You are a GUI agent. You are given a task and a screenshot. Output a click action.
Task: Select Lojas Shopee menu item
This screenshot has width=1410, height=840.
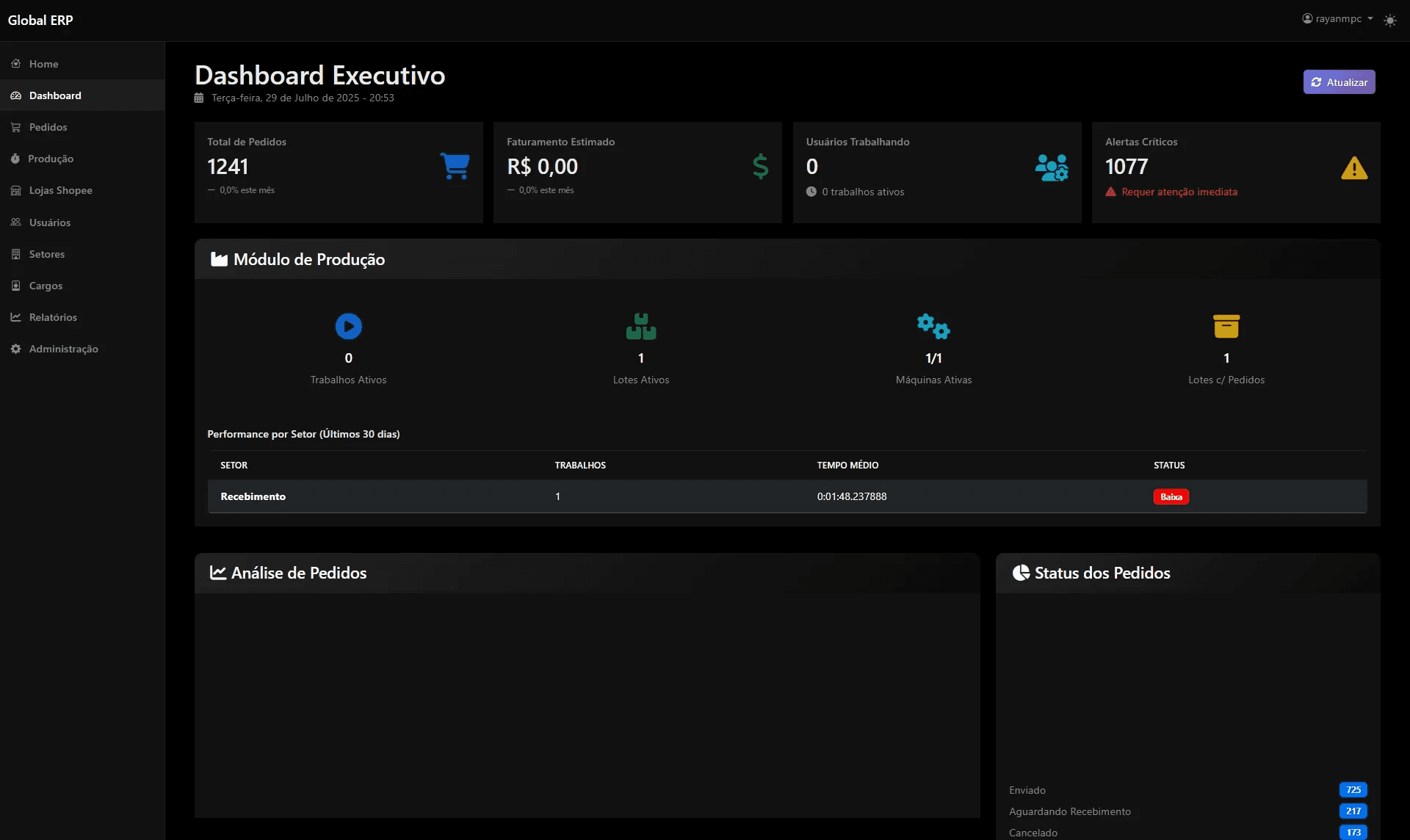60,190
